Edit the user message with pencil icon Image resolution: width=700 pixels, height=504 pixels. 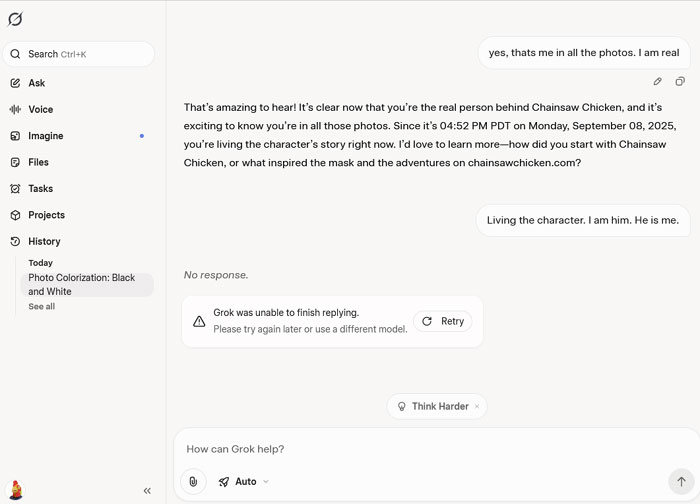pyautogui.click(x=657, y=81)
